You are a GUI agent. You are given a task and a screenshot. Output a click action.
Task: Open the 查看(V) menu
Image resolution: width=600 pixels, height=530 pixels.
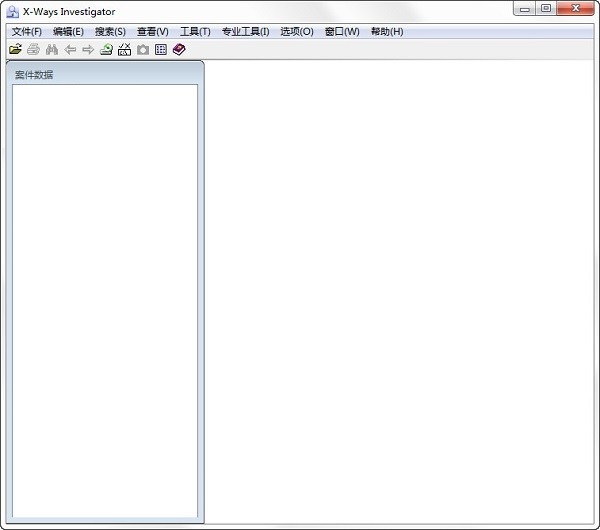click(153, 31)
